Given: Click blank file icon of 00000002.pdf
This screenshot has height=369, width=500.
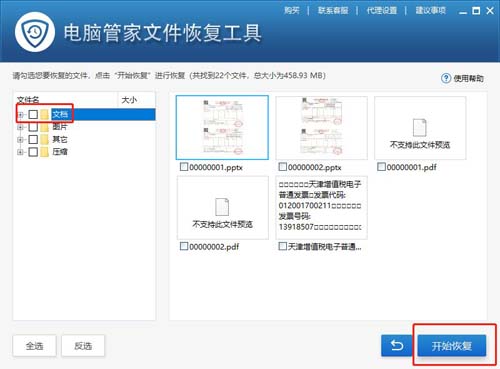Looking at the screenshot, I should tap(222, 207).
